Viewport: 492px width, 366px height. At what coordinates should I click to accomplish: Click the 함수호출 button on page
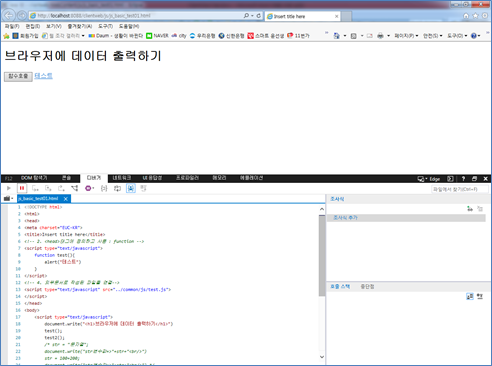point(18,76)
